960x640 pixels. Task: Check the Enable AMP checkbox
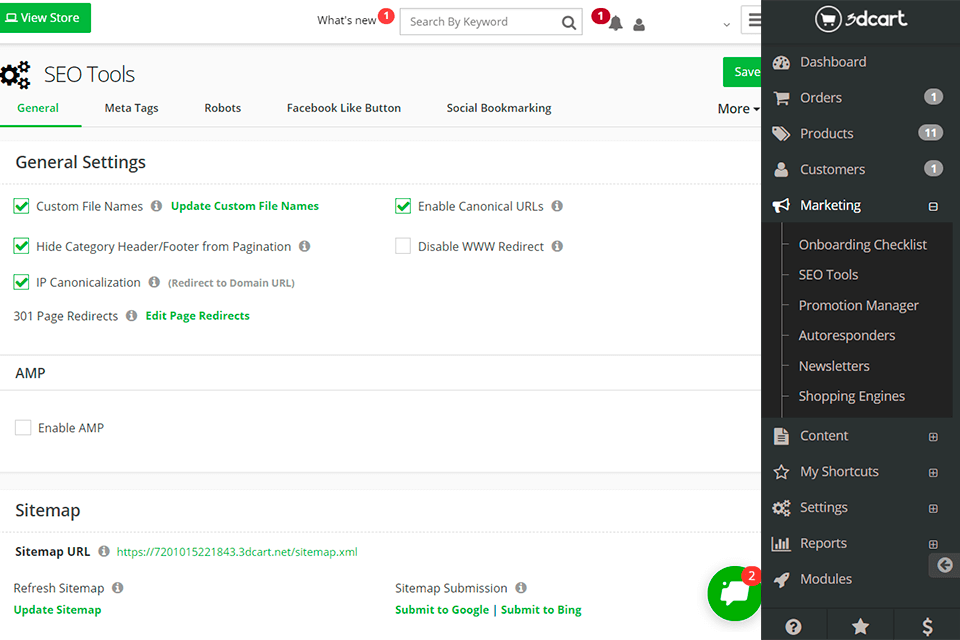[x=23, y=427]
